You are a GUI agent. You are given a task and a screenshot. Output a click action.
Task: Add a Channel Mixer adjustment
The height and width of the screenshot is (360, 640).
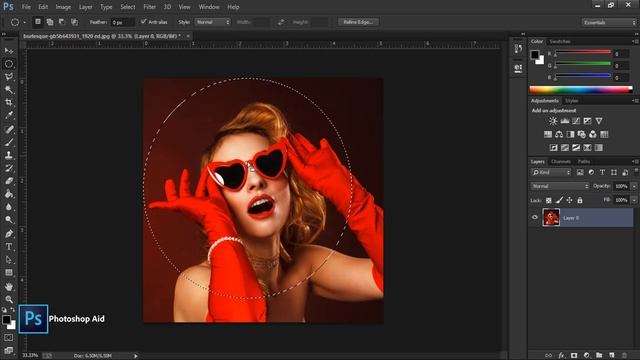tap(593, 134)
